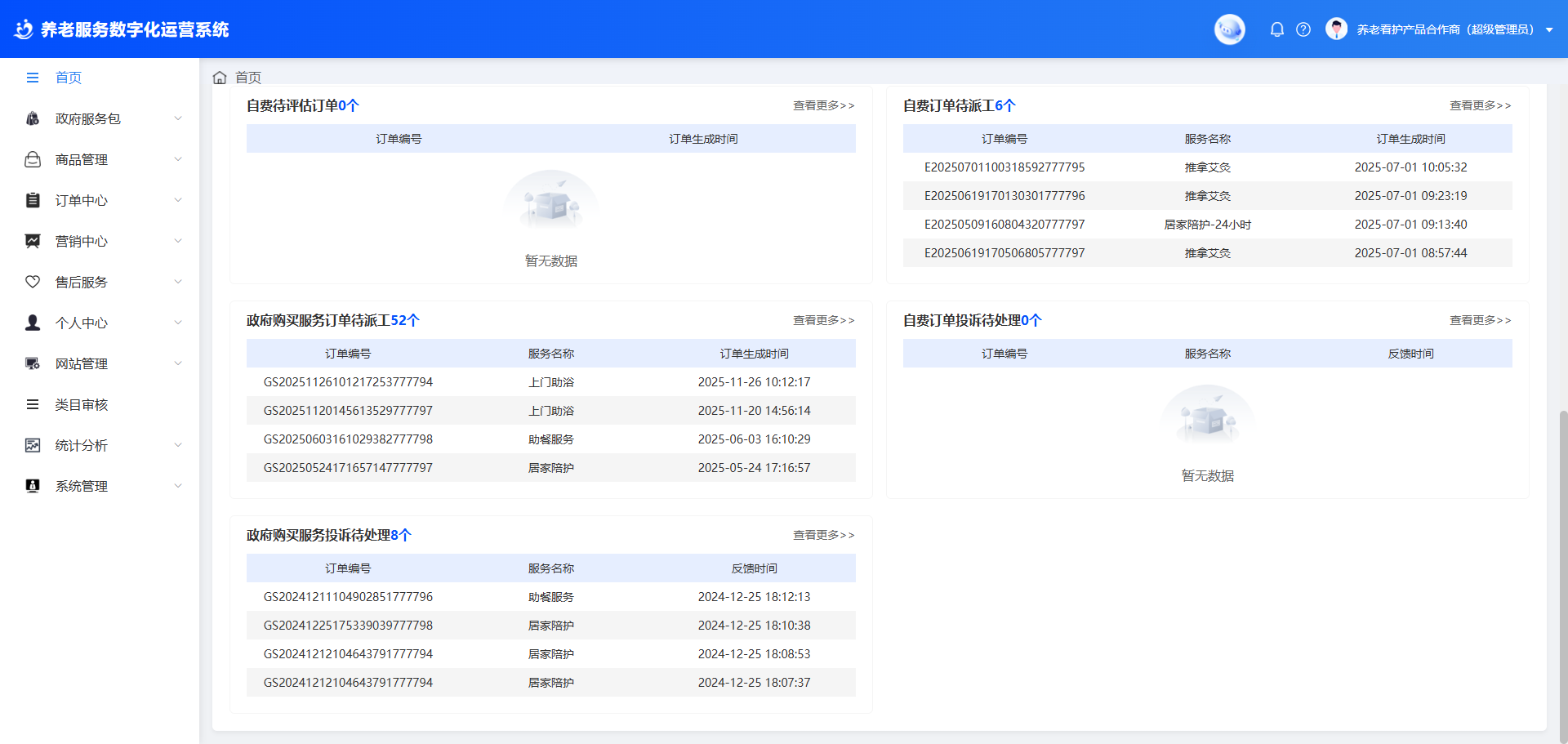Toggle the sidebar hamburger menu icon
The image size is (1568, 744).
click(x=33, y=78)
